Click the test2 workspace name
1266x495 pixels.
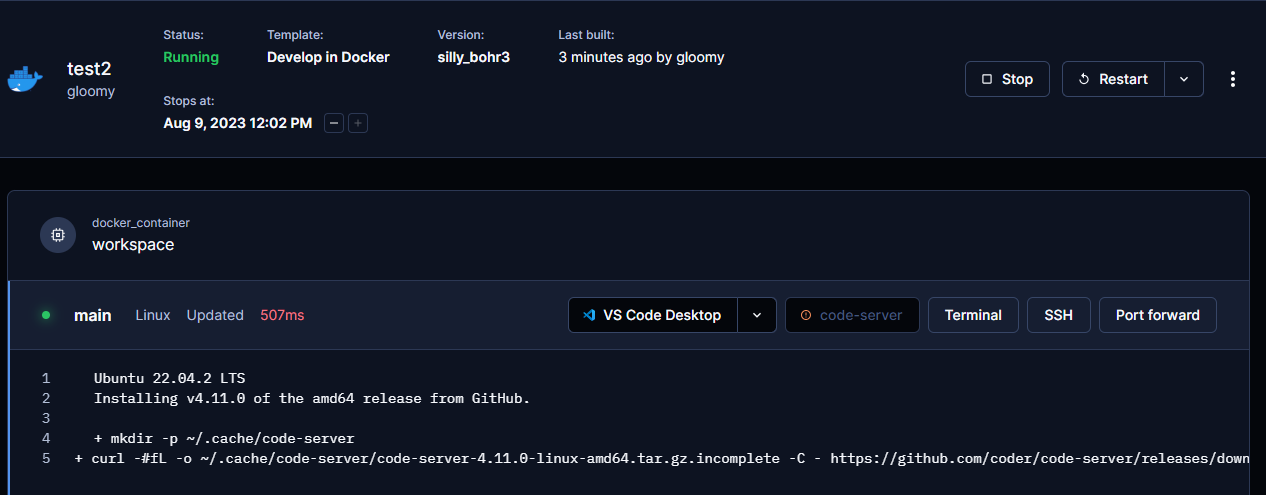(x=89, y=69)
